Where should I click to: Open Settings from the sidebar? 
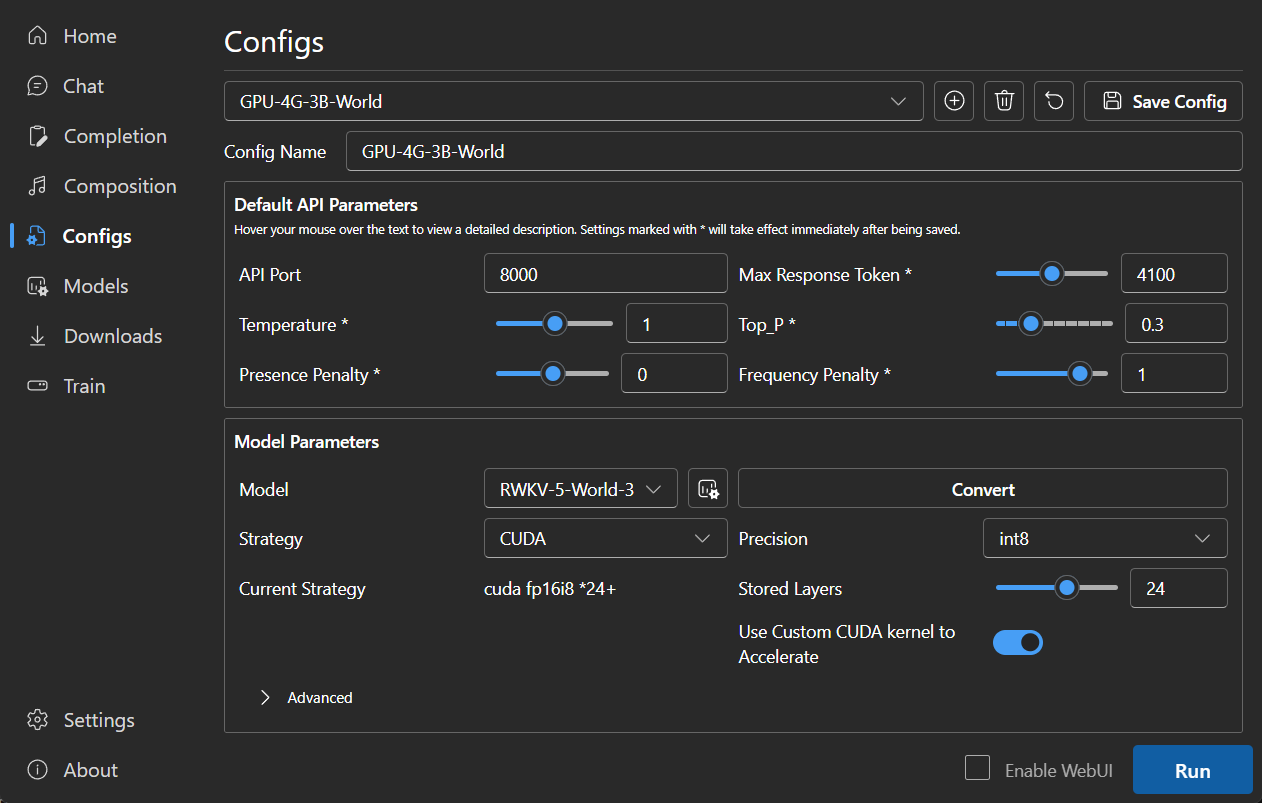98,720
